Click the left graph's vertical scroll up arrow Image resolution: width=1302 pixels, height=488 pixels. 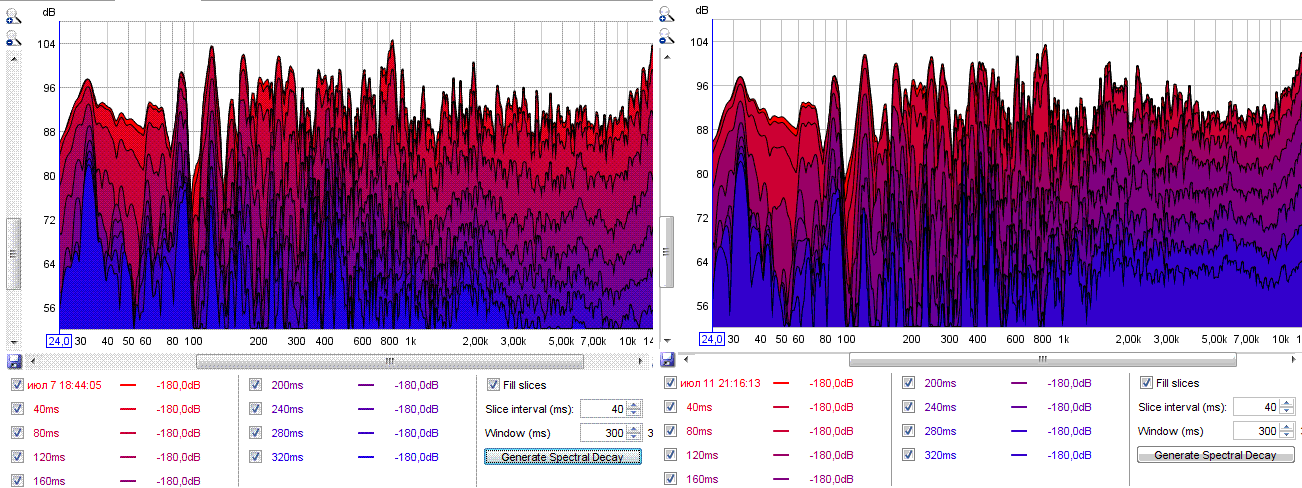[13, 59]
